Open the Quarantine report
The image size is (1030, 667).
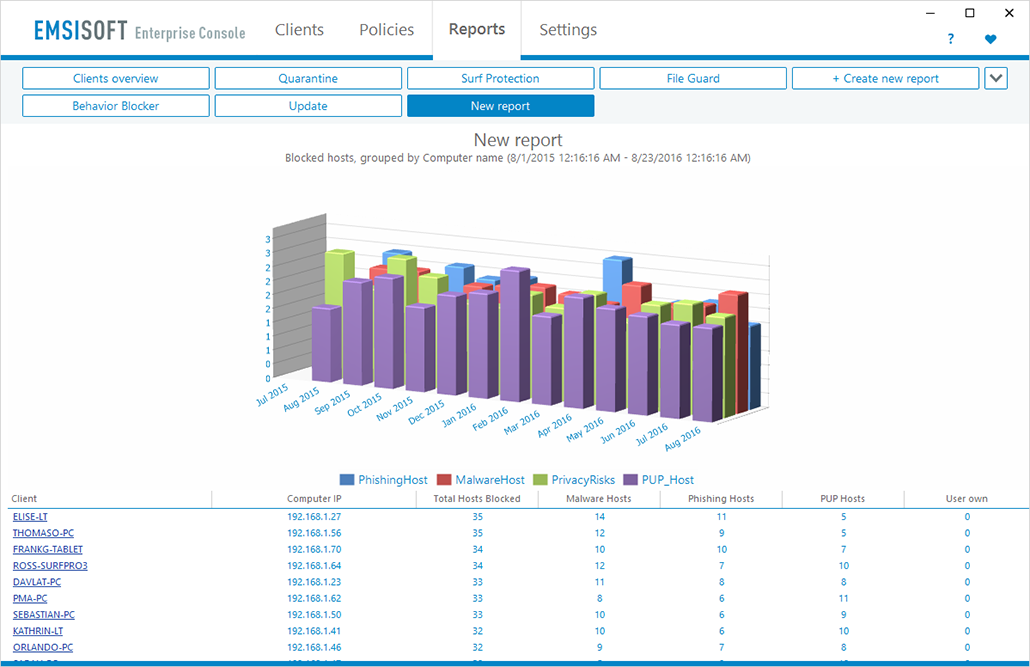(308, 78)
